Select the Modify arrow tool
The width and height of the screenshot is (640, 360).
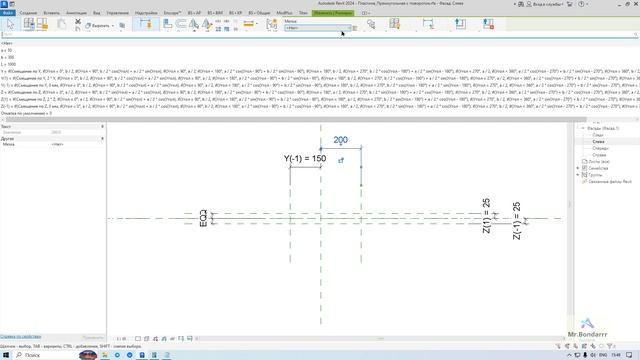click(10, 24)
